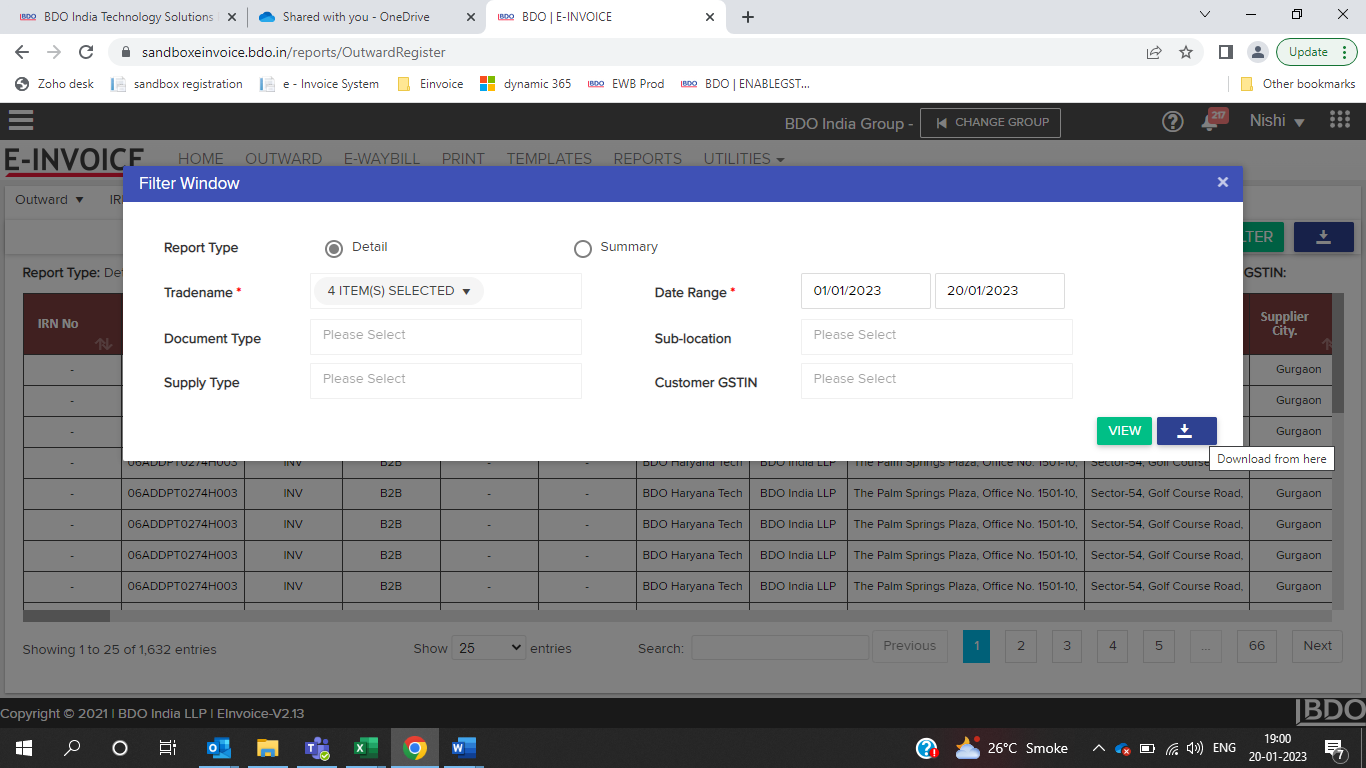Open the Document Type dropdown

[x=445, y=336]
